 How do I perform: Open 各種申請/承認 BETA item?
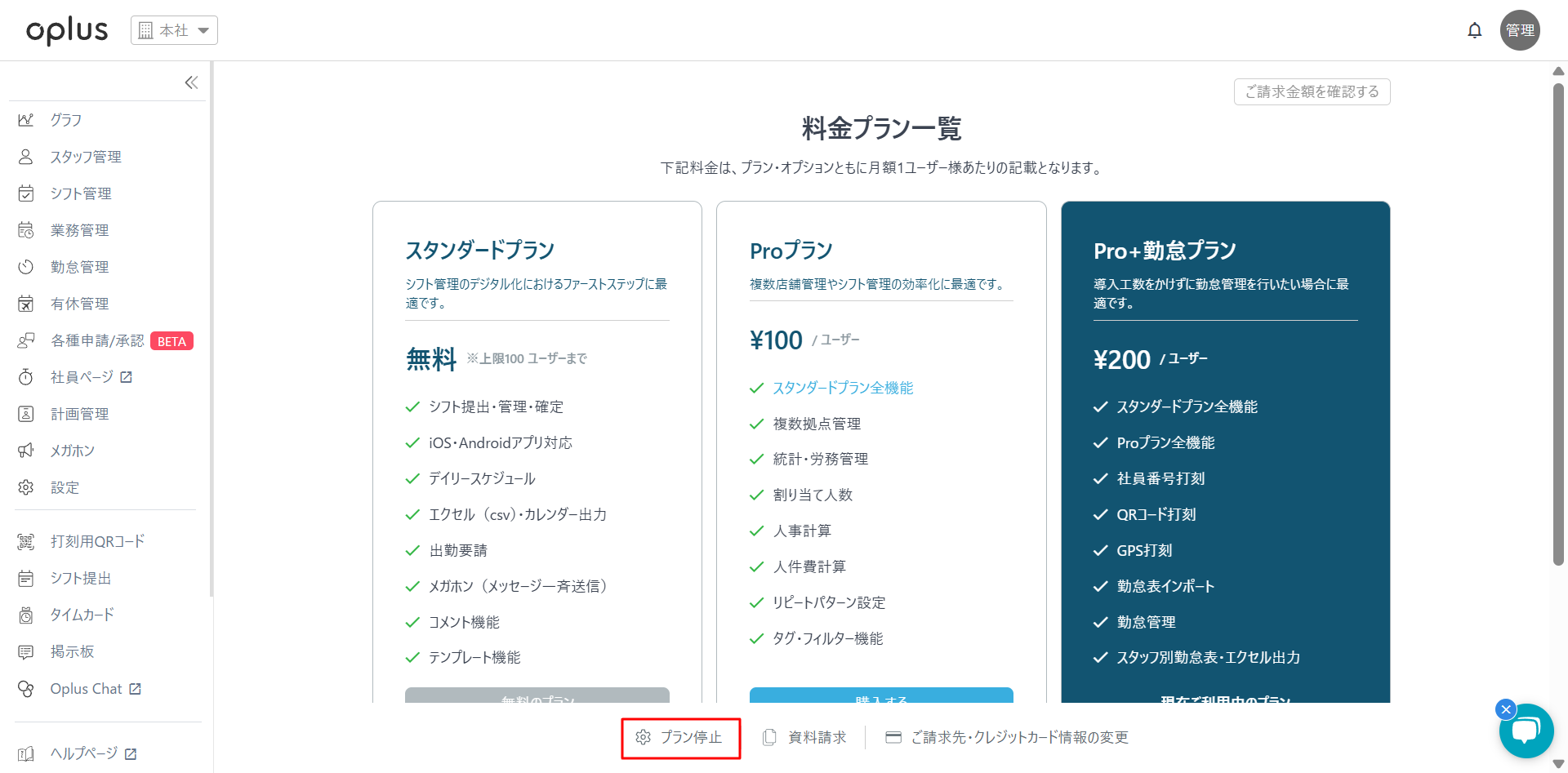click(96, 340)
